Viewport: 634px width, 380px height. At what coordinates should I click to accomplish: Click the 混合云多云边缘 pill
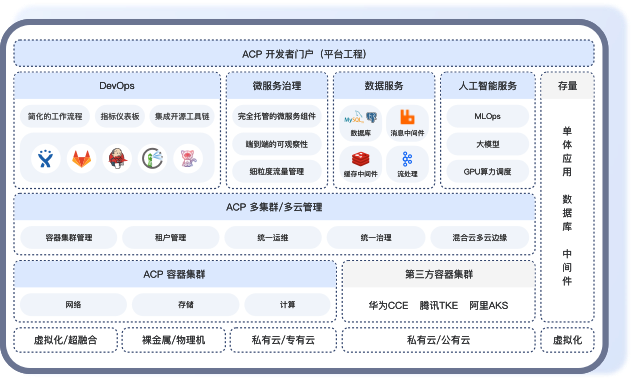480,238
